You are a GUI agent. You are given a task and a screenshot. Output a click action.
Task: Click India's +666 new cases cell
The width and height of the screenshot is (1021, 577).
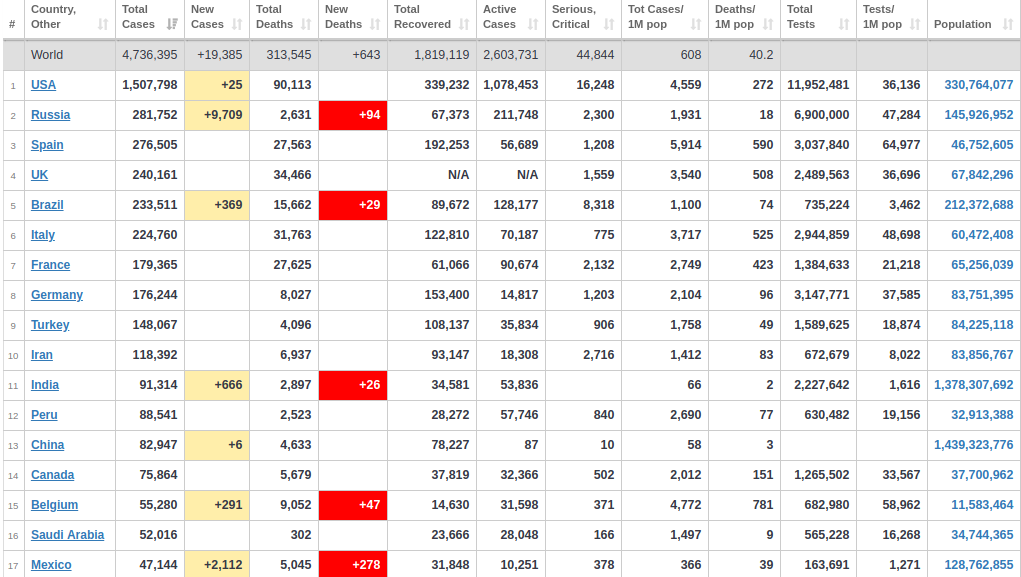pyautogui.click(x=217, y=384)
